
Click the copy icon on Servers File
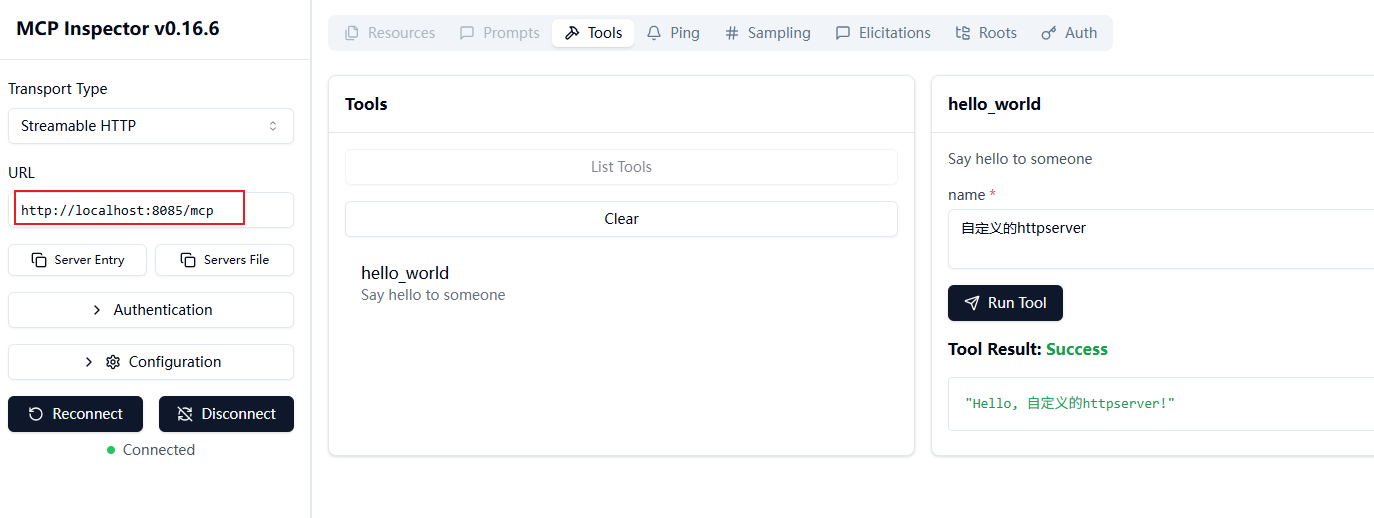click(188, 260)
